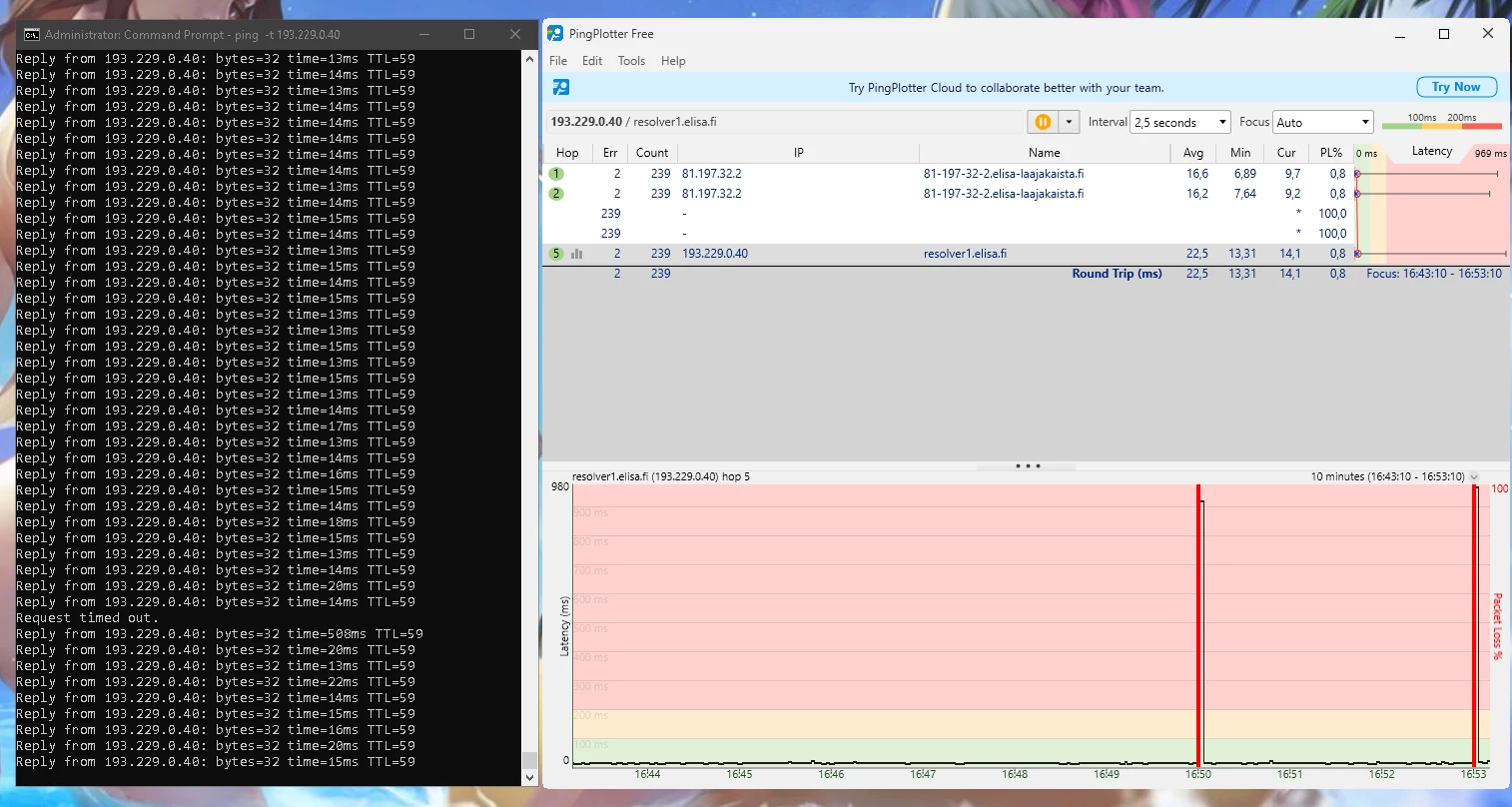The width and height of the screenshot is (1512, 807).
Task: Sort by the Count column header
Action: click(x=652, y=153)
